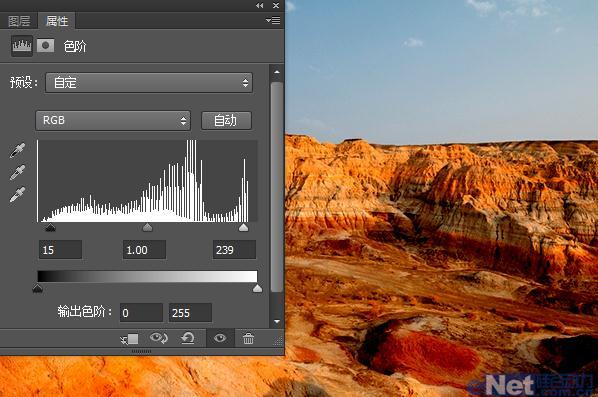
Task: Select the black point eyedropper
Action: (17, 150)
